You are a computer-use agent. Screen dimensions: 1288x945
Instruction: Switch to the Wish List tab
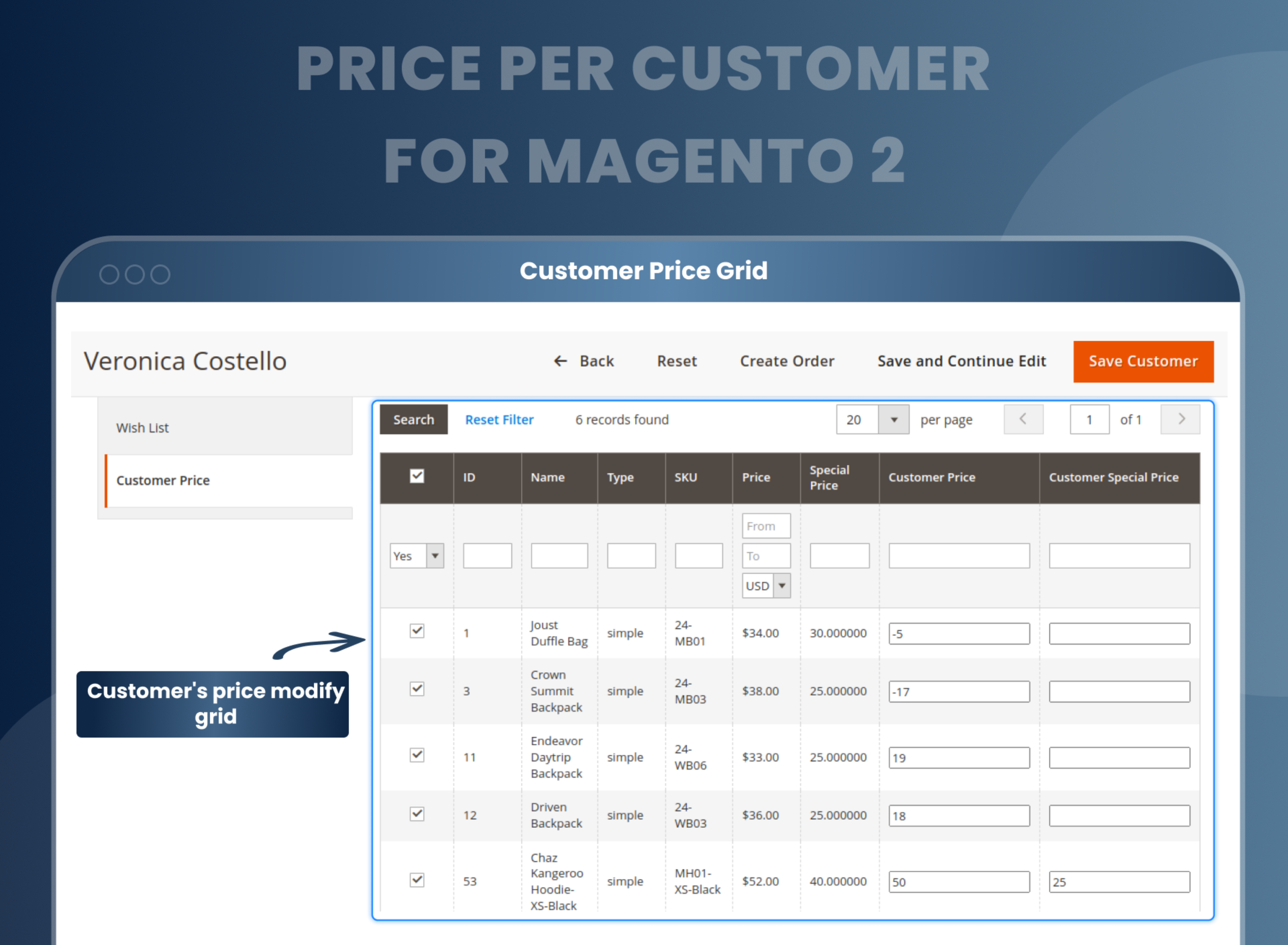tap(142, 427)
